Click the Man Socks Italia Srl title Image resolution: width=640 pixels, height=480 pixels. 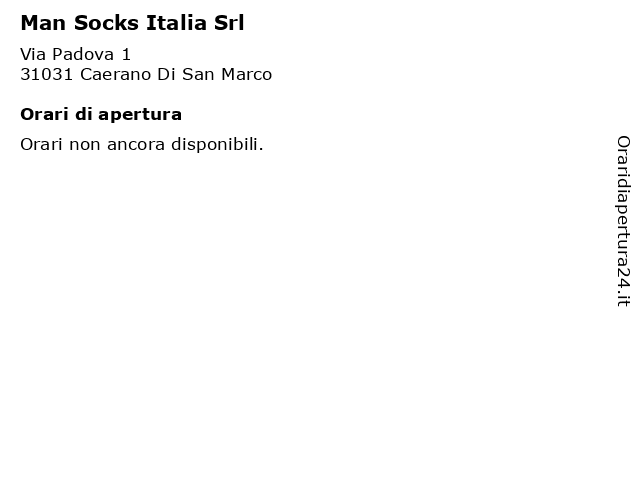coord(132,23)
